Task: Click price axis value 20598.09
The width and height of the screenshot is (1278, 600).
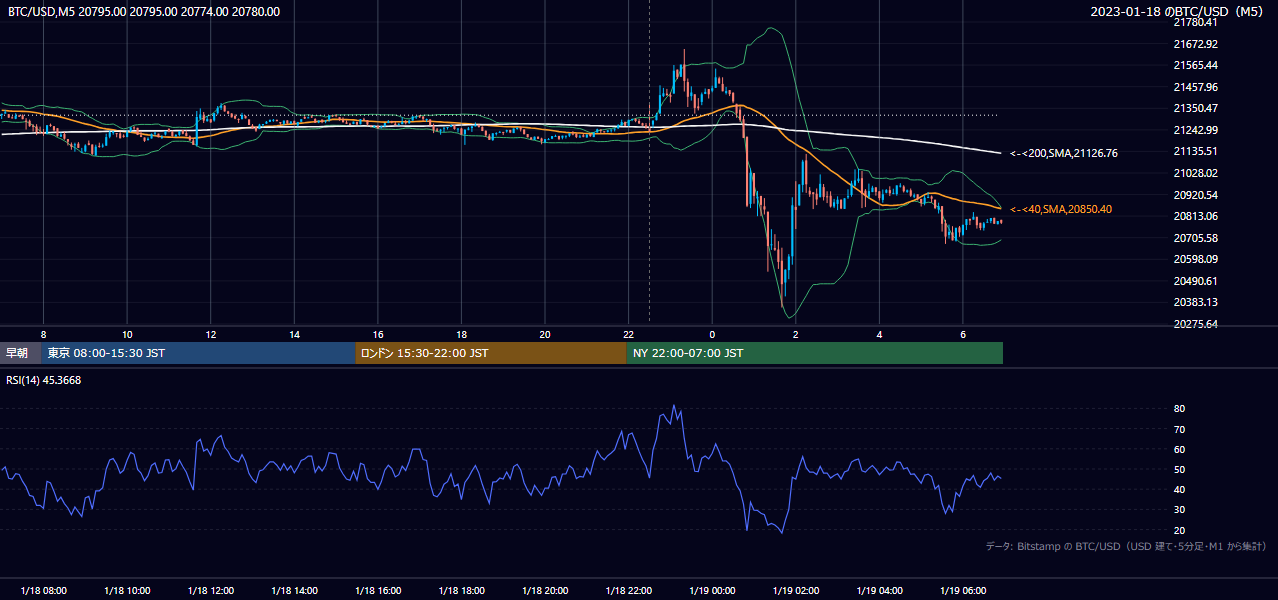Action: pos(1195,259)
